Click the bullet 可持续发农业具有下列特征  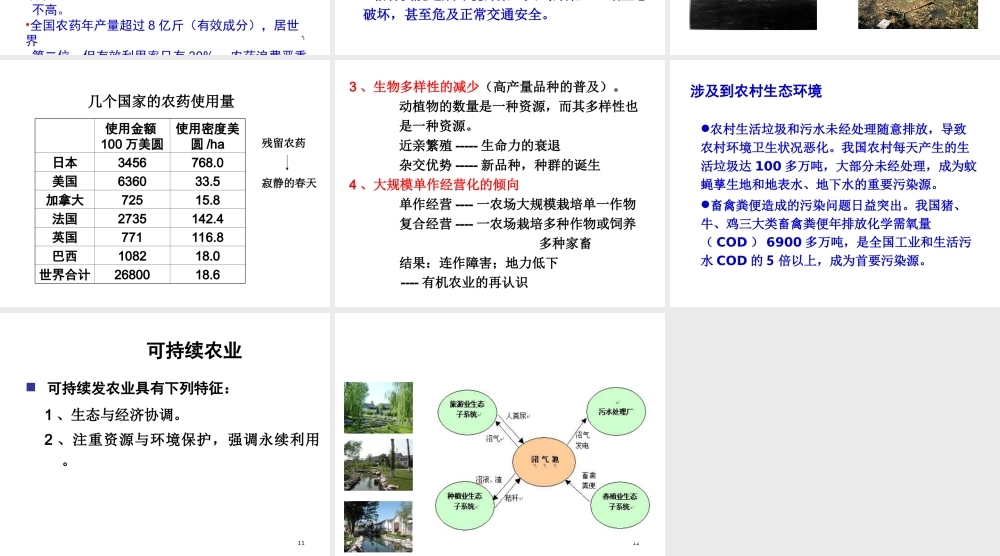coord(138,388)
